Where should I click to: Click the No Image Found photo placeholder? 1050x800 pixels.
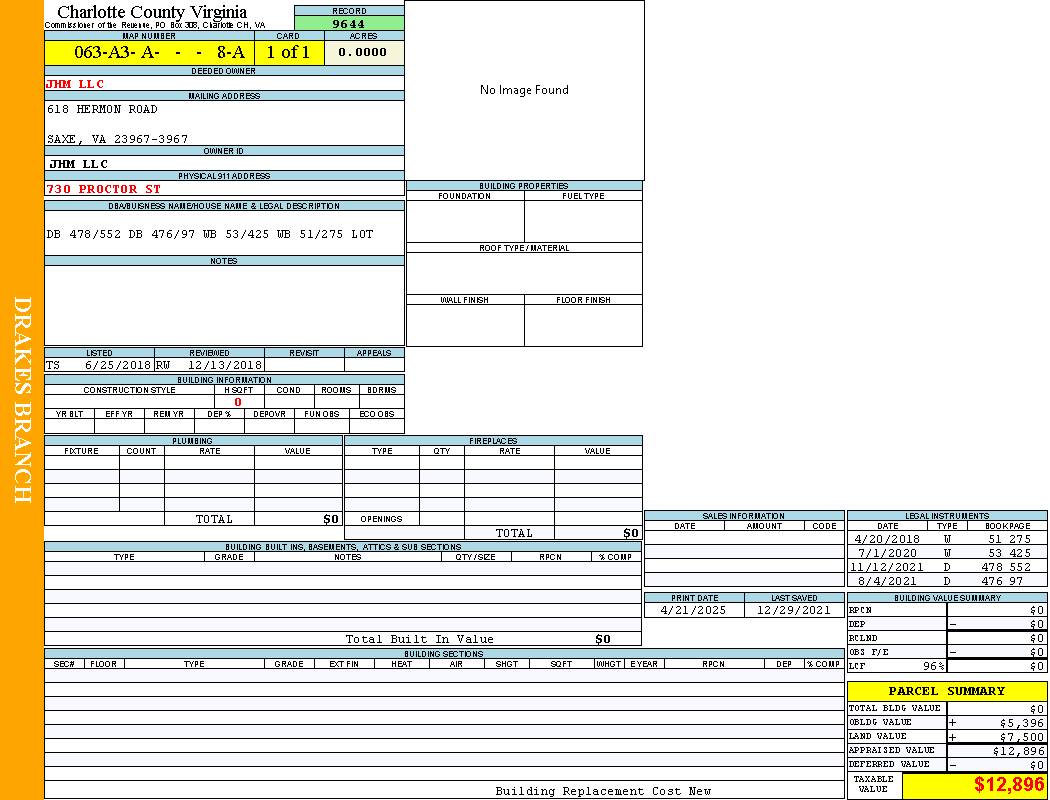(x=524, y=90)
